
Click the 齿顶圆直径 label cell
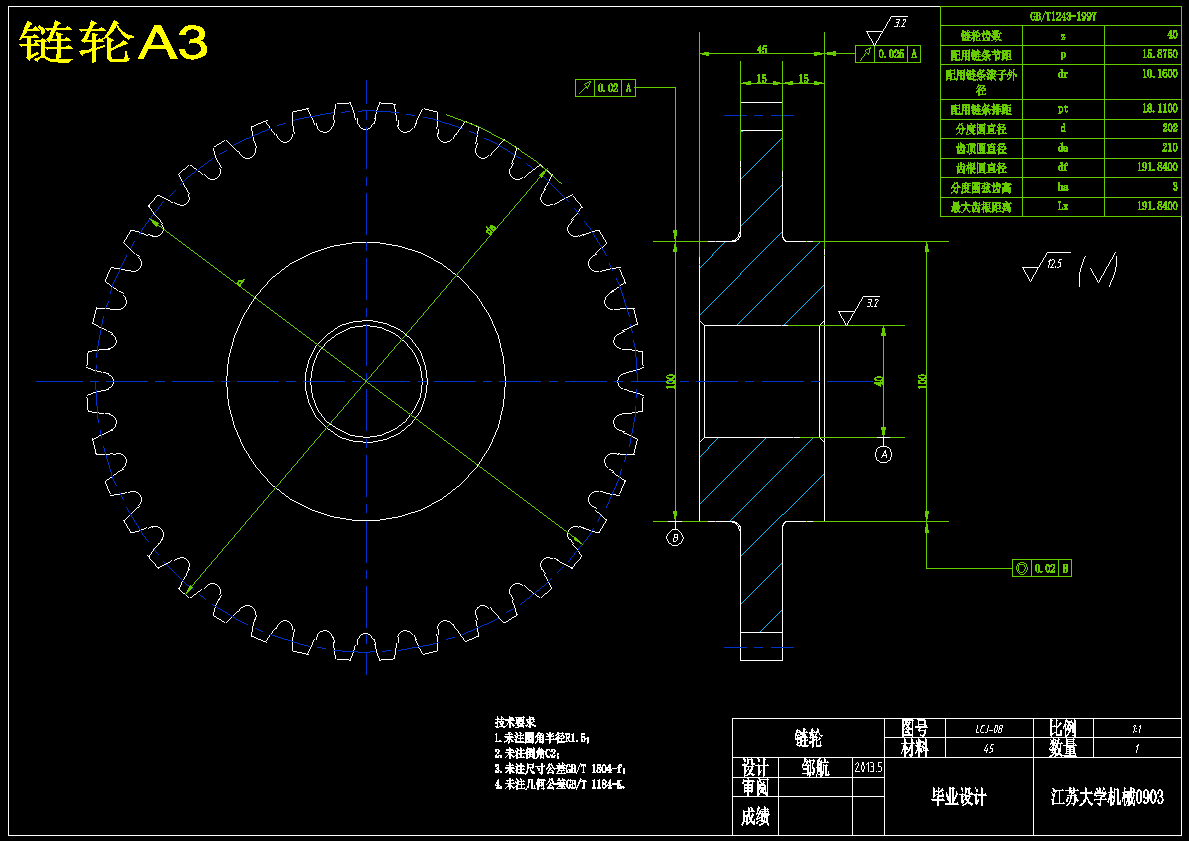tap(981, 149)
